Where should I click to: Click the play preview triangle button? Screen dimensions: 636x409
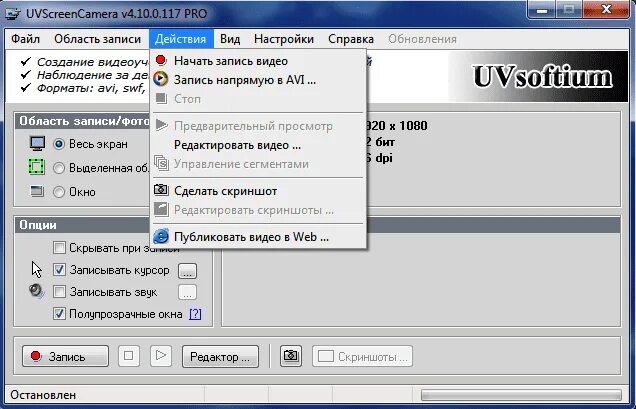coord(161,356)
